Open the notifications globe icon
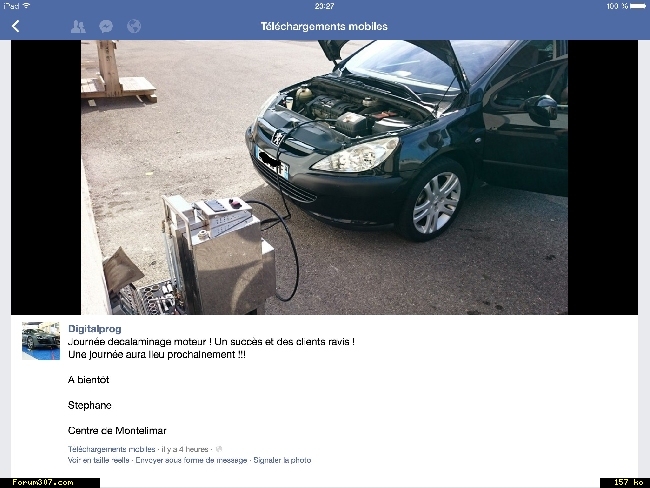This screenshot has height=488, width=650. [134, 27]
